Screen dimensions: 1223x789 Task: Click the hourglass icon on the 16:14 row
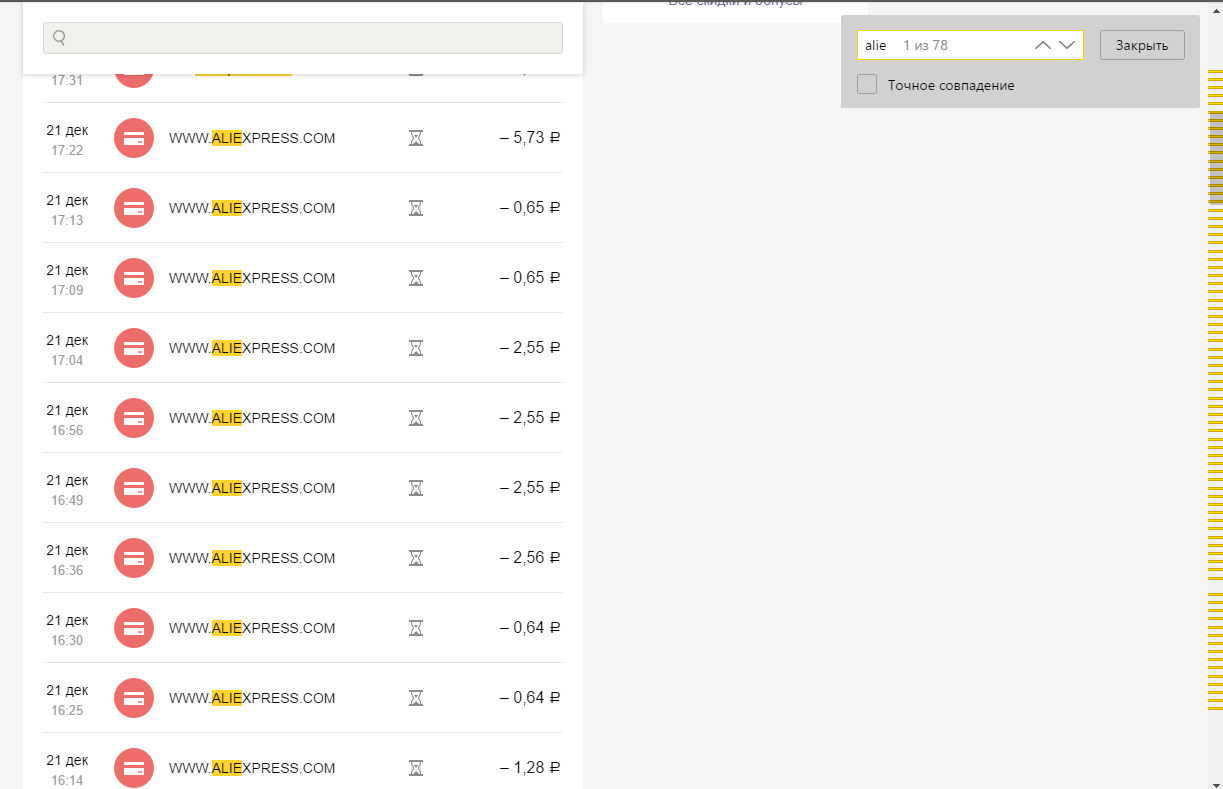click(416, 768)
